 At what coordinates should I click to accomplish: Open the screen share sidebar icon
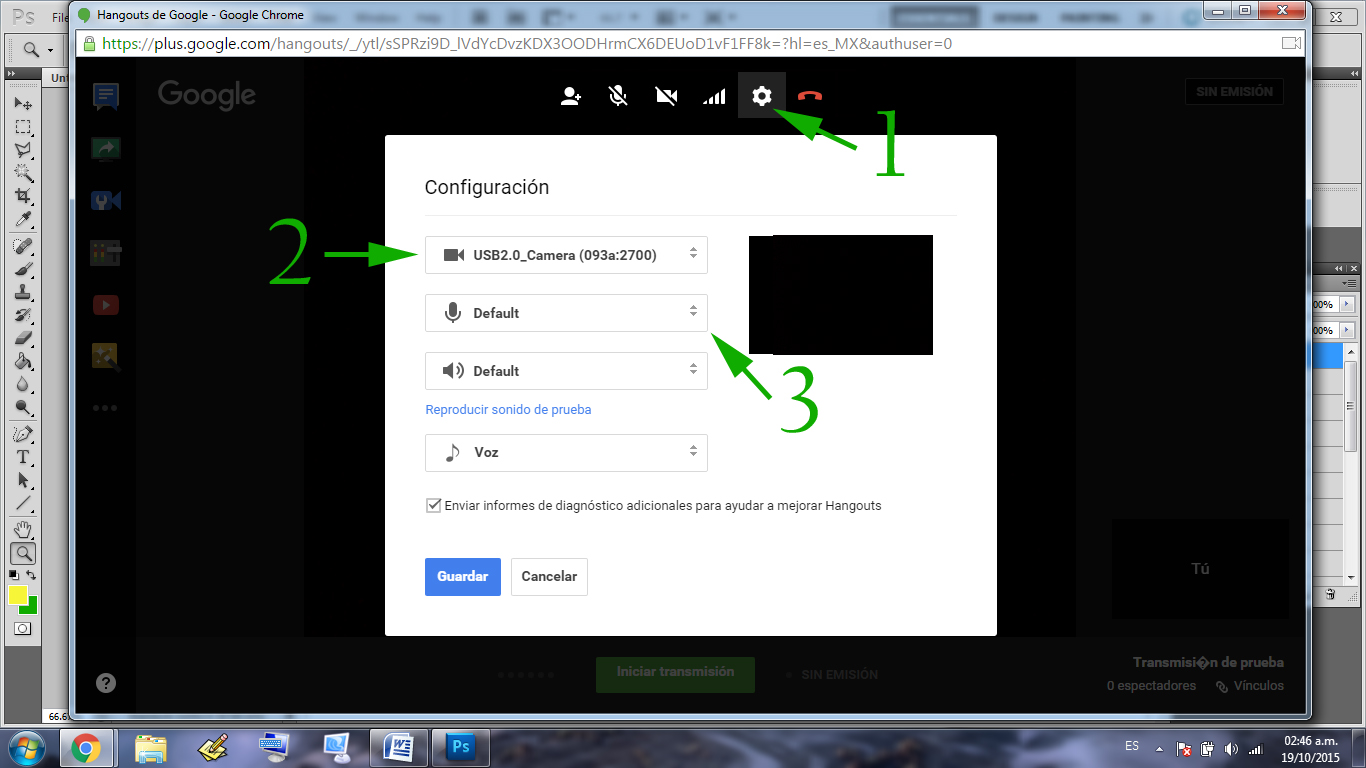pos(106,149)
